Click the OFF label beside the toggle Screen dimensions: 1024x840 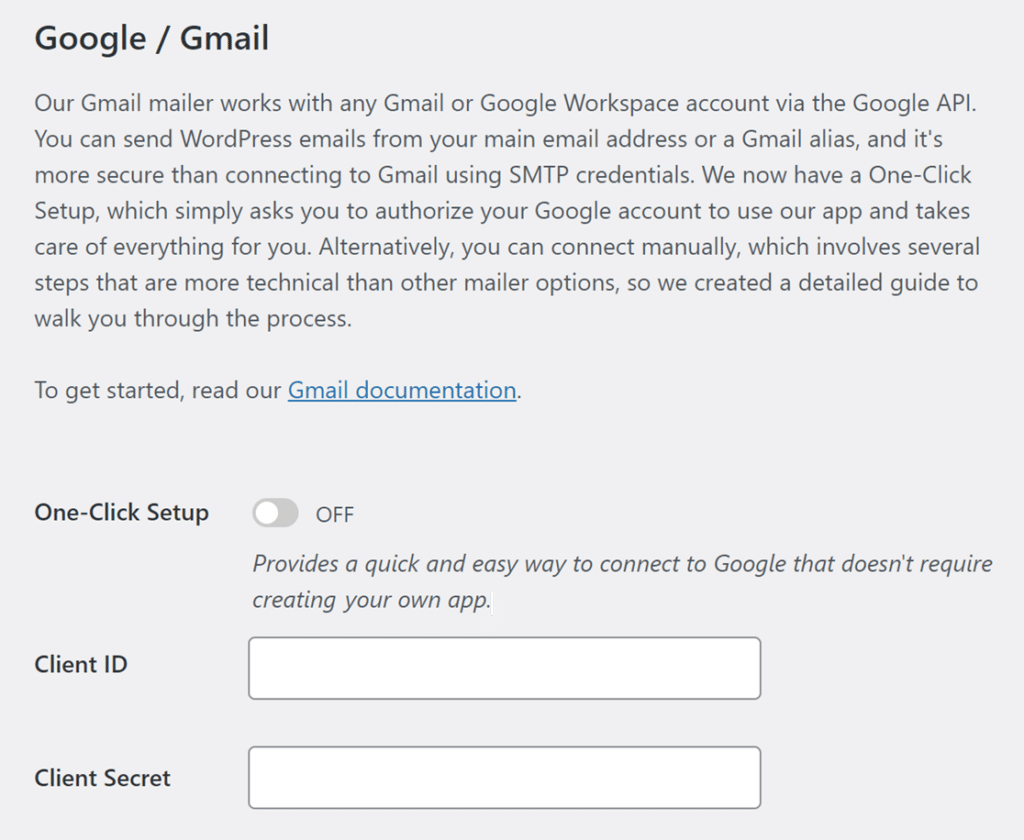click(335, 514)
